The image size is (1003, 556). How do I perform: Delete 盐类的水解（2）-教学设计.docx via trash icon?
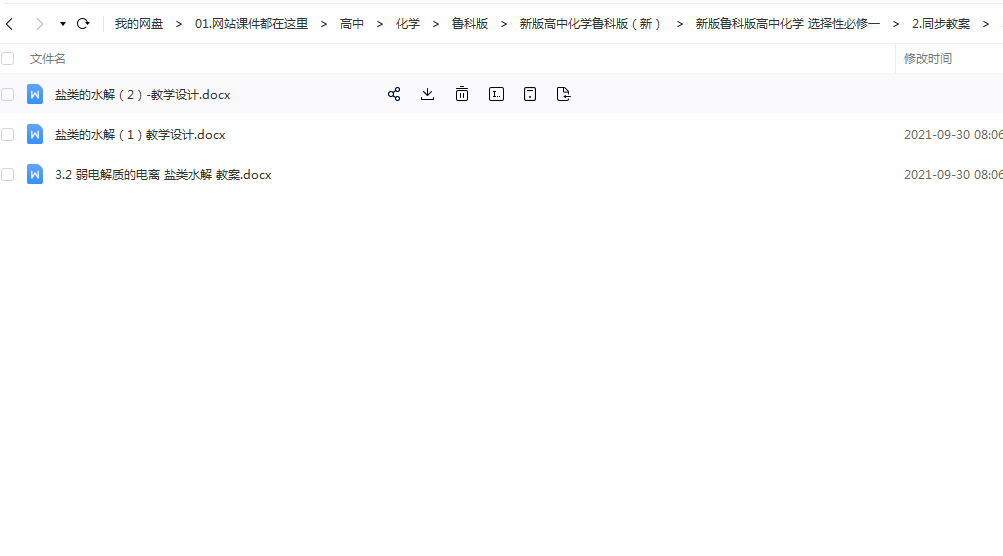click(462, 94)
